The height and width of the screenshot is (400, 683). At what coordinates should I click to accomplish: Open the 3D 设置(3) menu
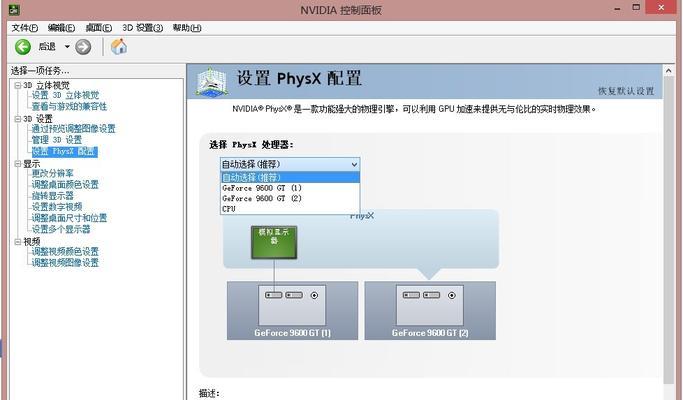142,28
